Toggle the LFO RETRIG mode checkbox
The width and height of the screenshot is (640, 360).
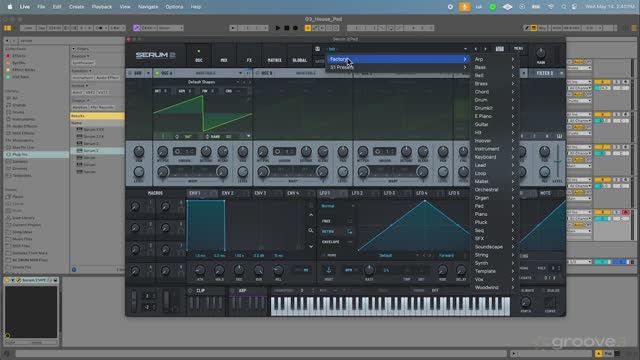(350, 232)
